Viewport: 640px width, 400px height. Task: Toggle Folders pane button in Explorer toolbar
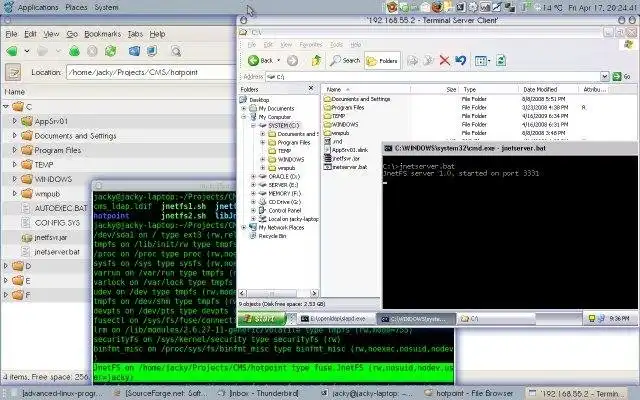tap(382, 61)
